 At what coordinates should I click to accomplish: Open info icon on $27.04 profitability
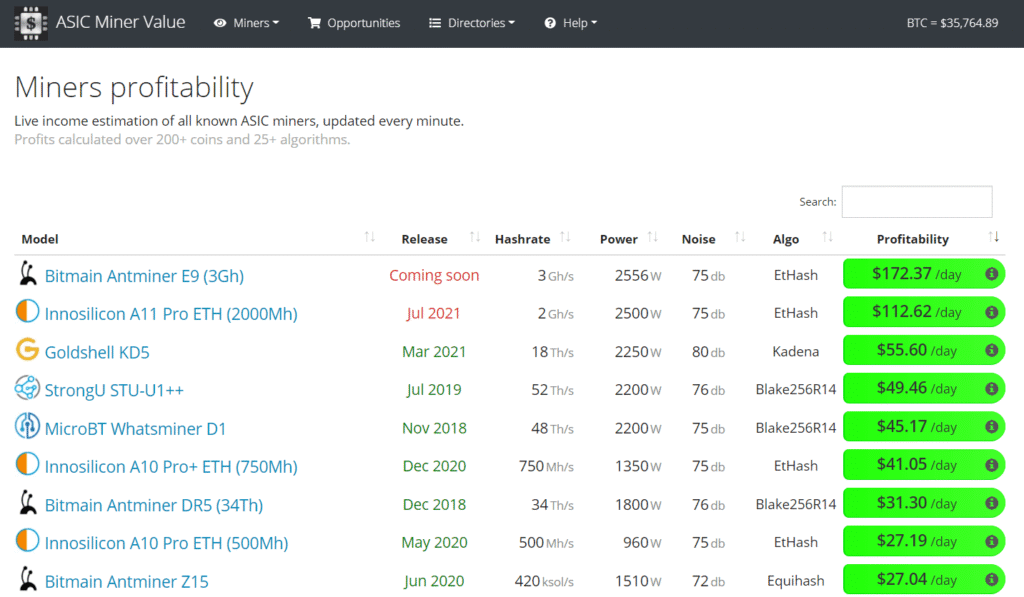coord(991,579)
